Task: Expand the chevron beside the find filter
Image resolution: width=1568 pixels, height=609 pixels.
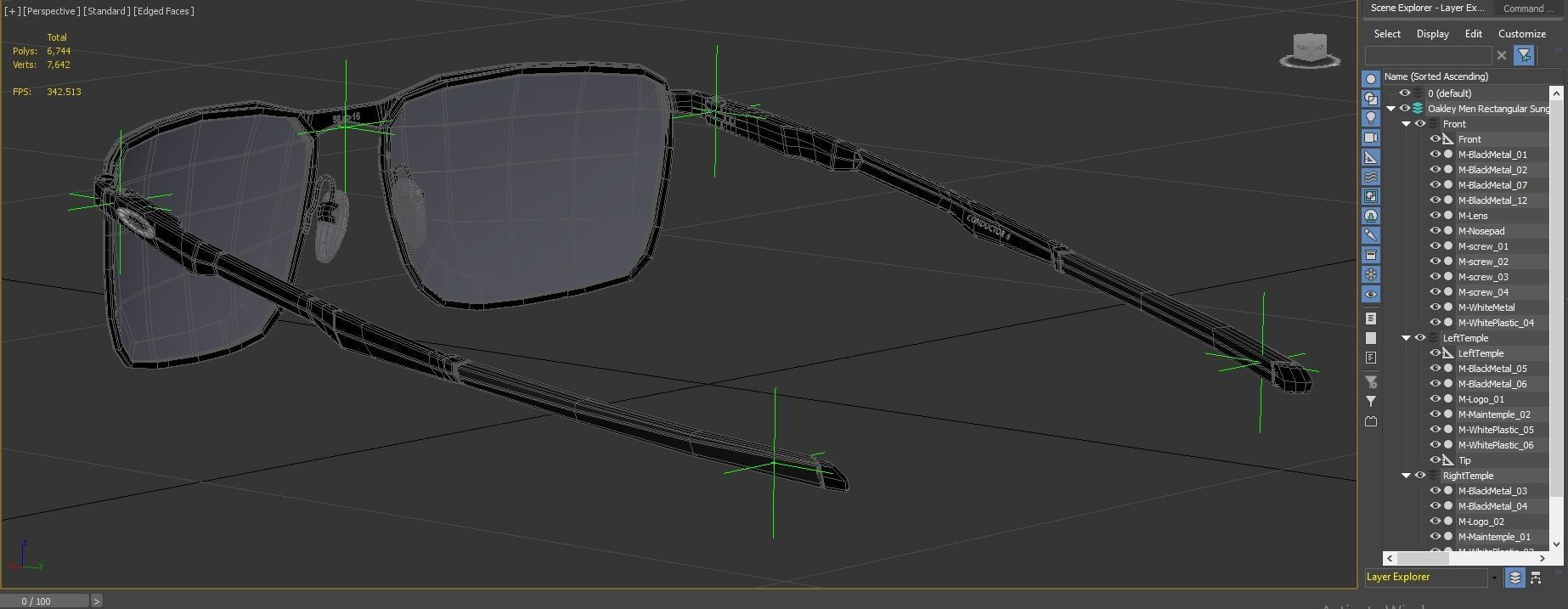Action: point(1559,50)
